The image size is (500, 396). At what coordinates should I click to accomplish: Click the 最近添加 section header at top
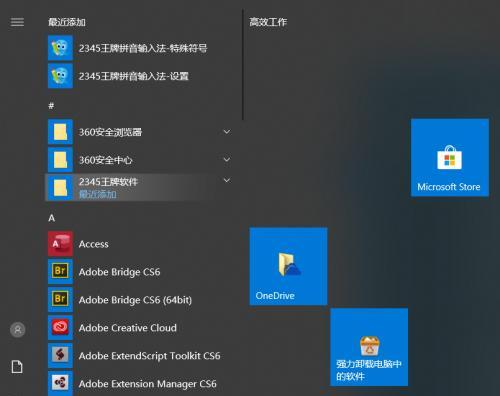pyautogui.click(x=67, y=22)
